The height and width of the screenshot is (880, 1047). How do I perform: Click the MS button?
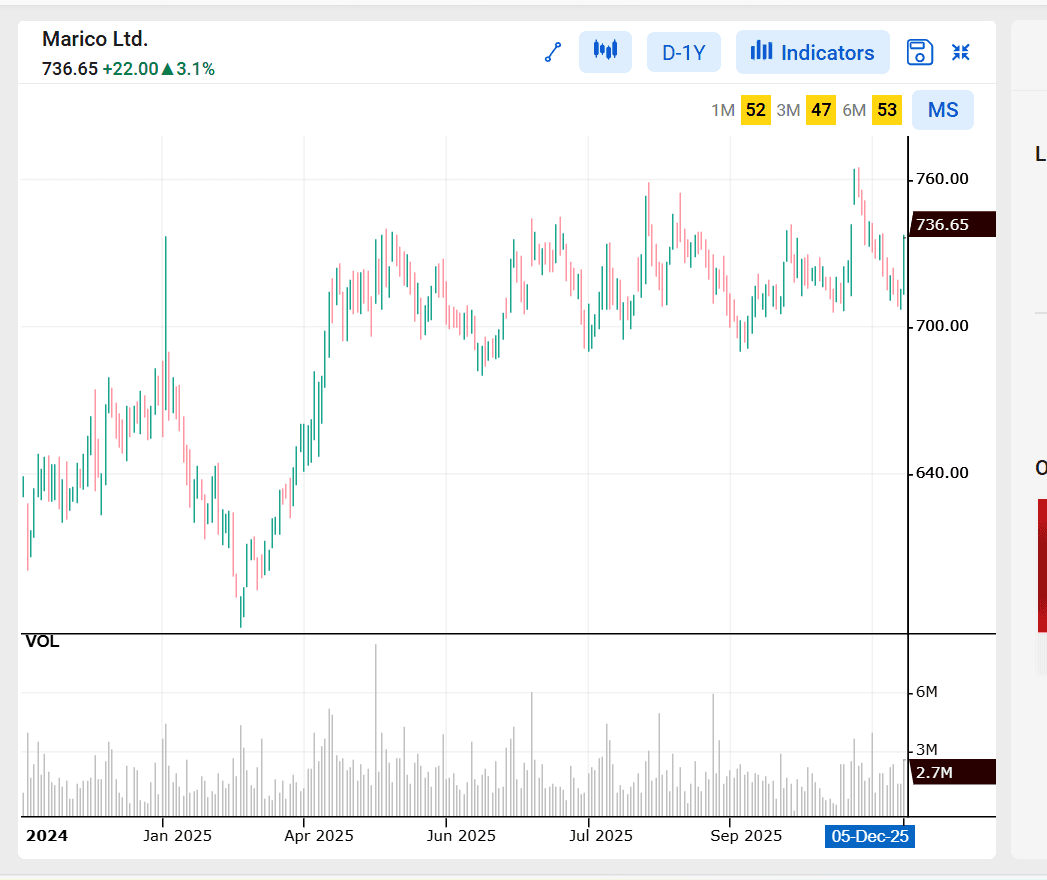(x=943, y=109)
